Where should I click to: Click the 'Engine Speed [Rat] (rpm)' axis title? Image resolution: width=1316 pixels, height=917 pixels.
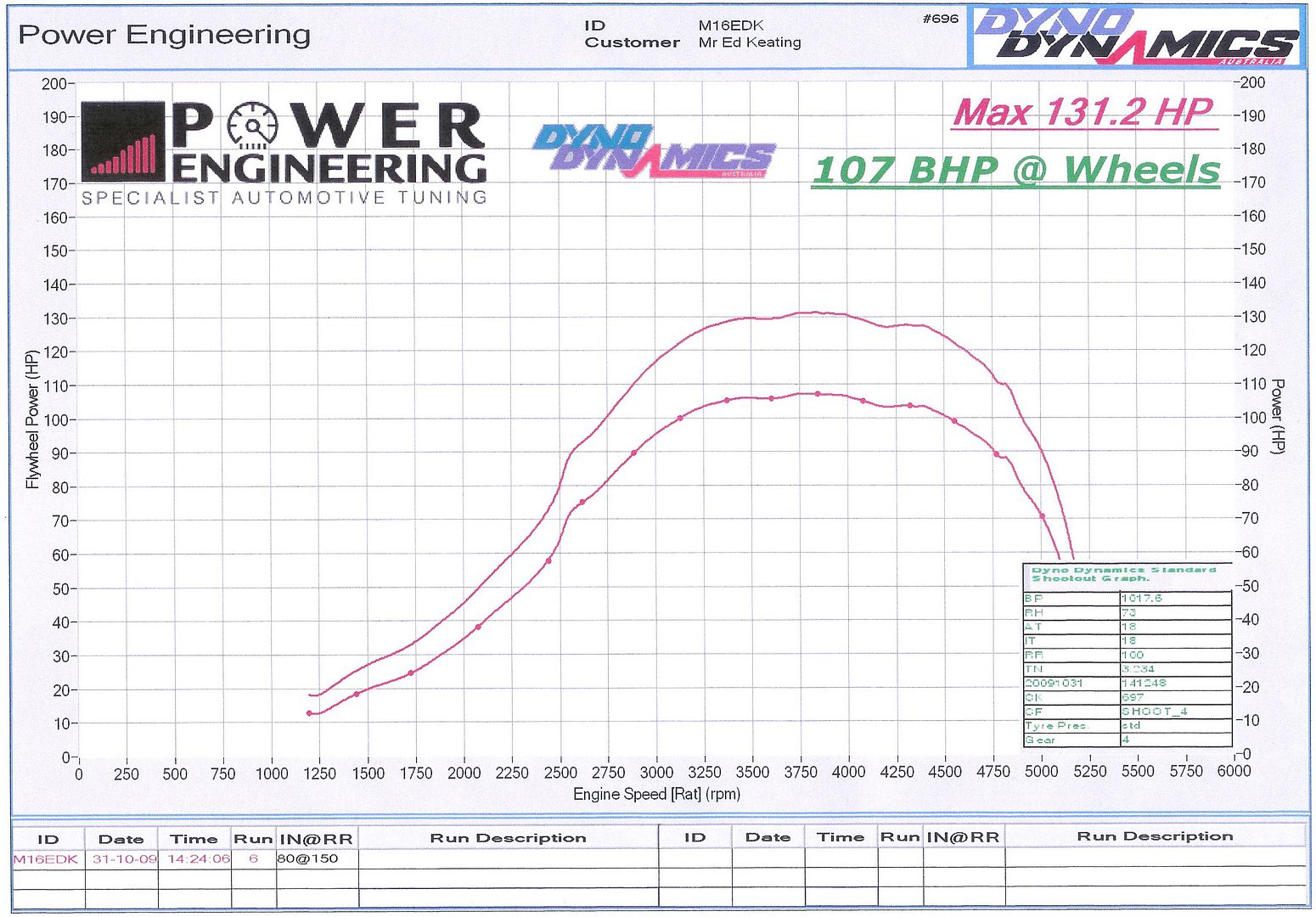[656, 794]
